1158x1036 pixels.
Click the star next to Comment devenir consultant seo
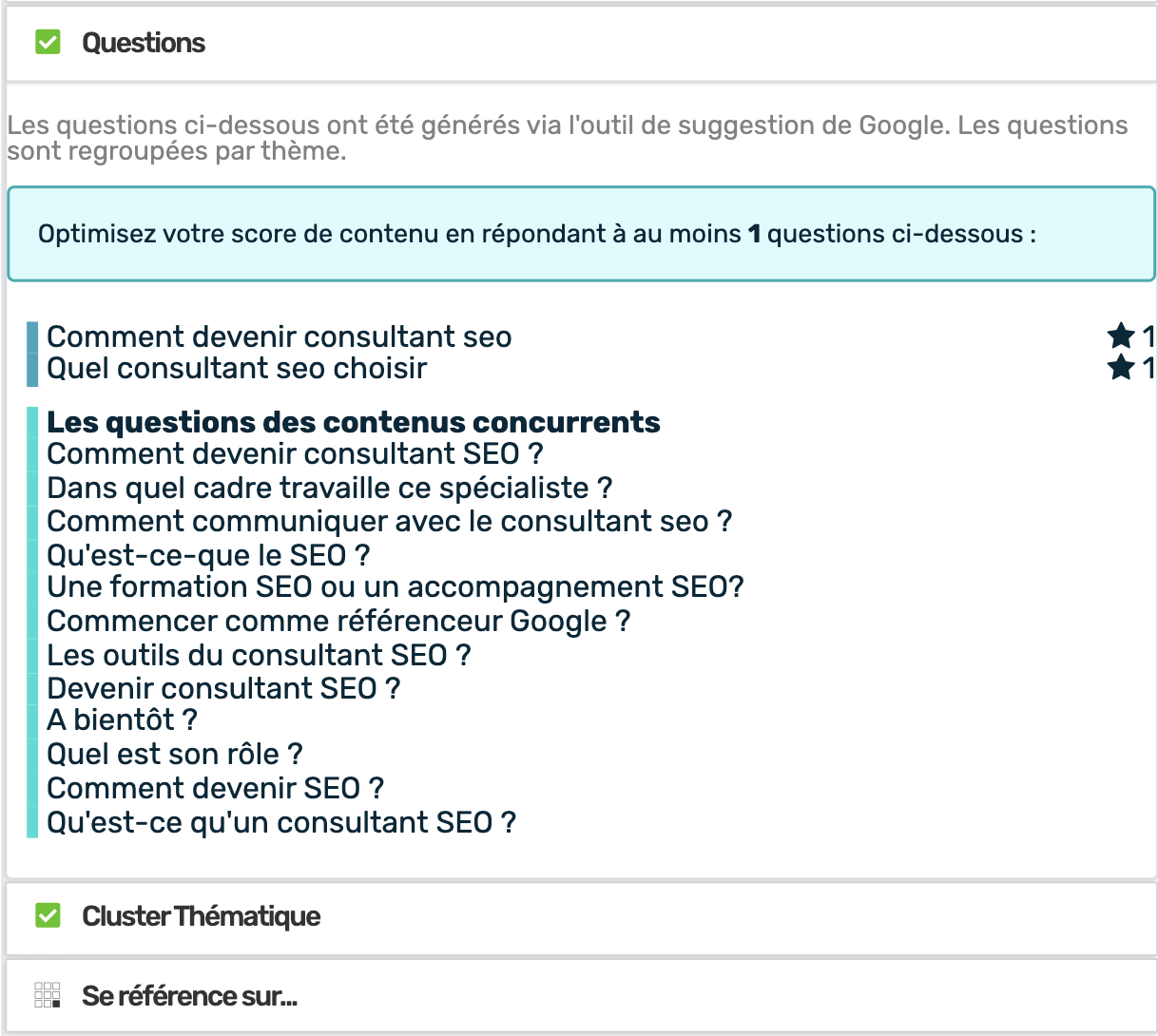[1121, 336]
